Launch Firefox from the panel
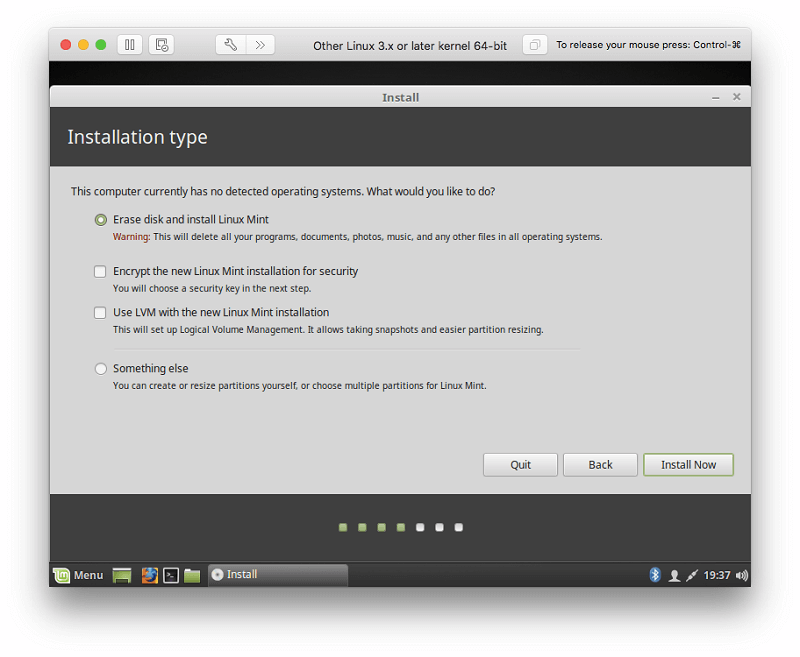Viewport: 800px width, 657px height. tap(149, 575)
